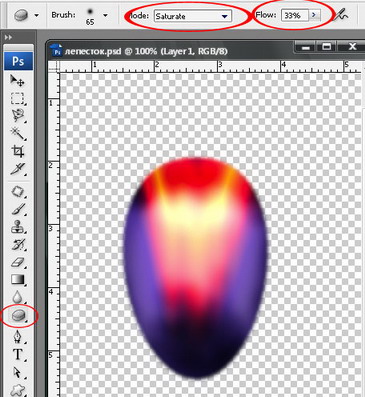The height and width of the screenshot is (397, 365).
Task: Select the History Brush tool
Action: pyautogui.click(x=17, y=245)
